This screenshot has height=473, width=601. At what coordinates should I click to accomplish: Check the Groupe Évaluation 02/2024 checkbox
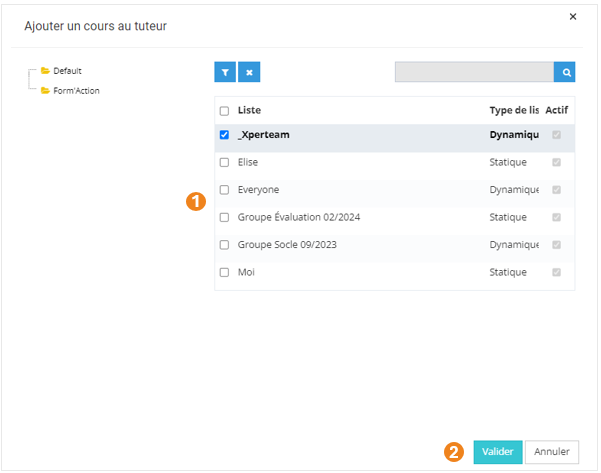(224, 217)
